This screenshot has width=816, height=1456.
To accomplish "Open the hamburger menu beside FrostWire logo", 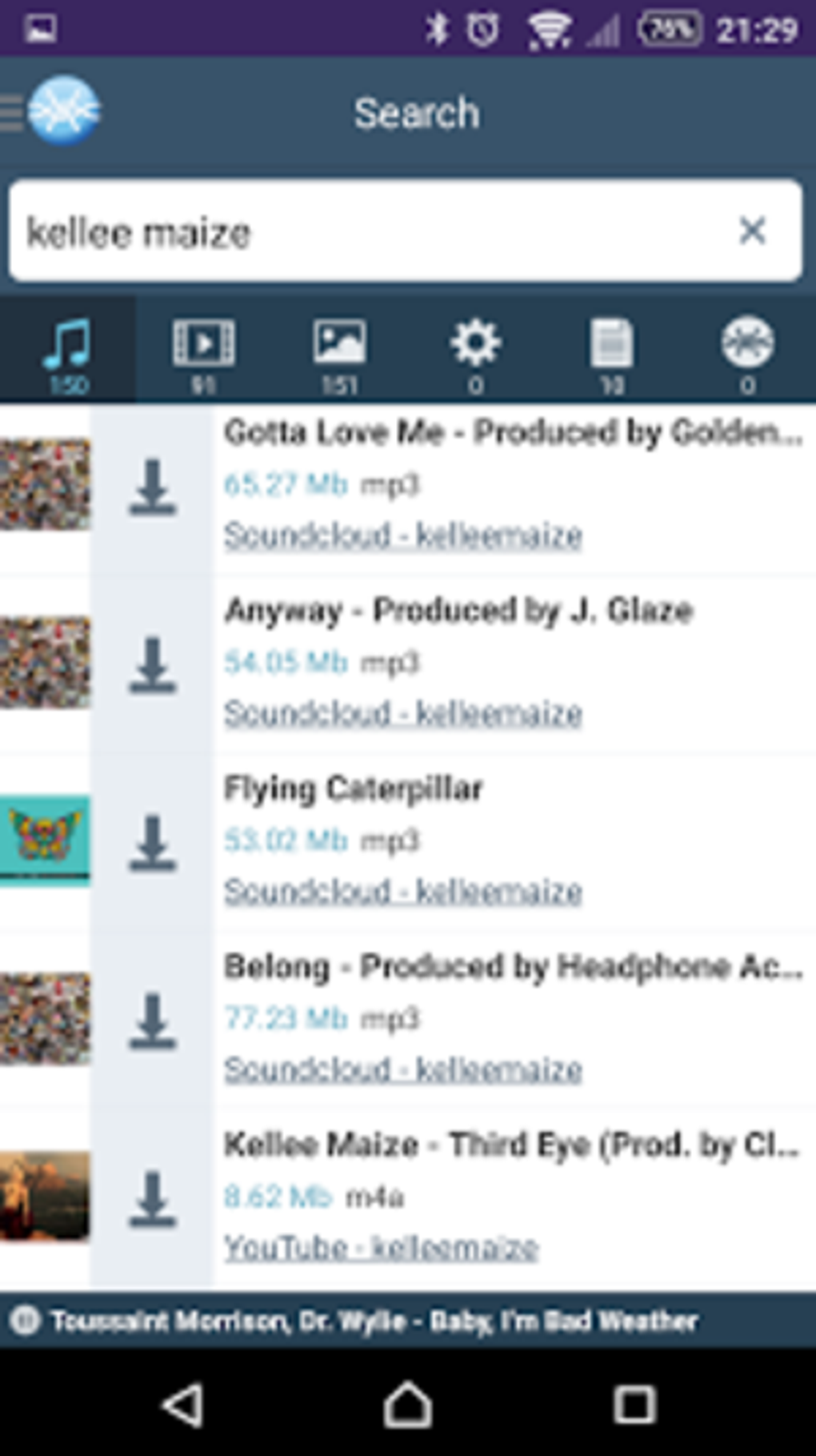I will click(x=11, y=112).
